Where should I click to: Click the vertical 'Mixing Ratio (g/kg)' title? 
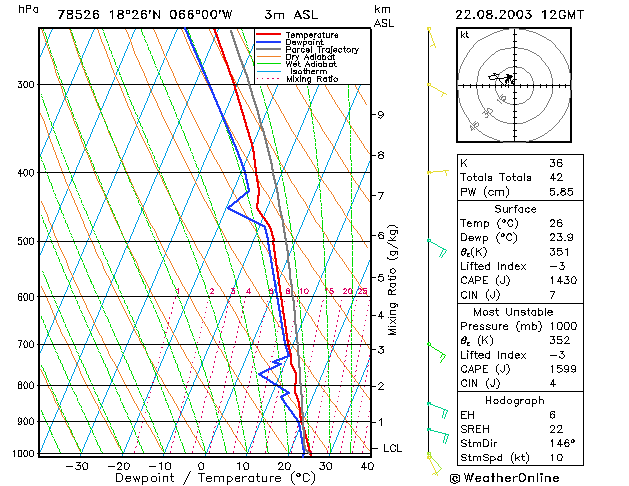(392, 280)
